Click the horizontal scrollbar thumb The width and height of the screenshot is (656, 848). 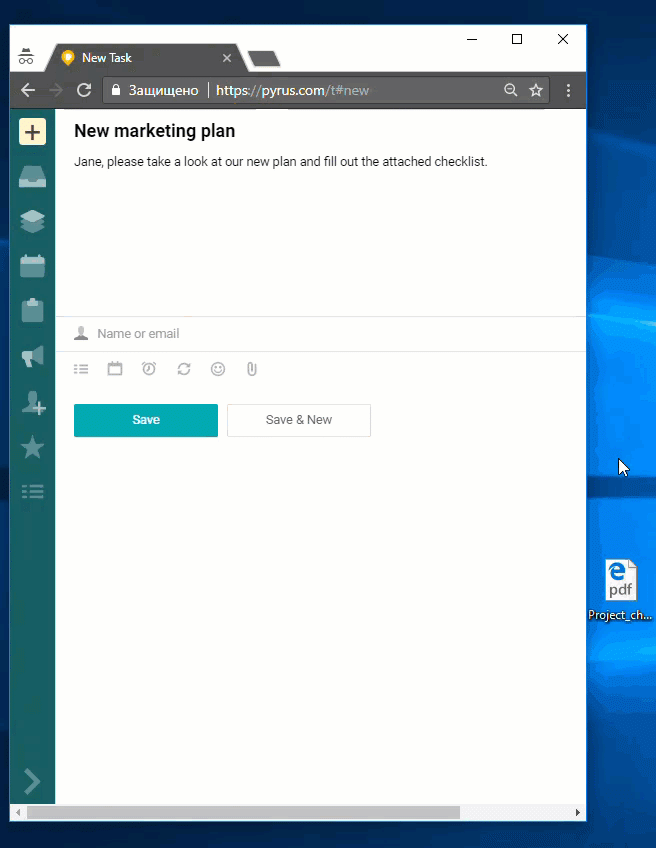243,812
